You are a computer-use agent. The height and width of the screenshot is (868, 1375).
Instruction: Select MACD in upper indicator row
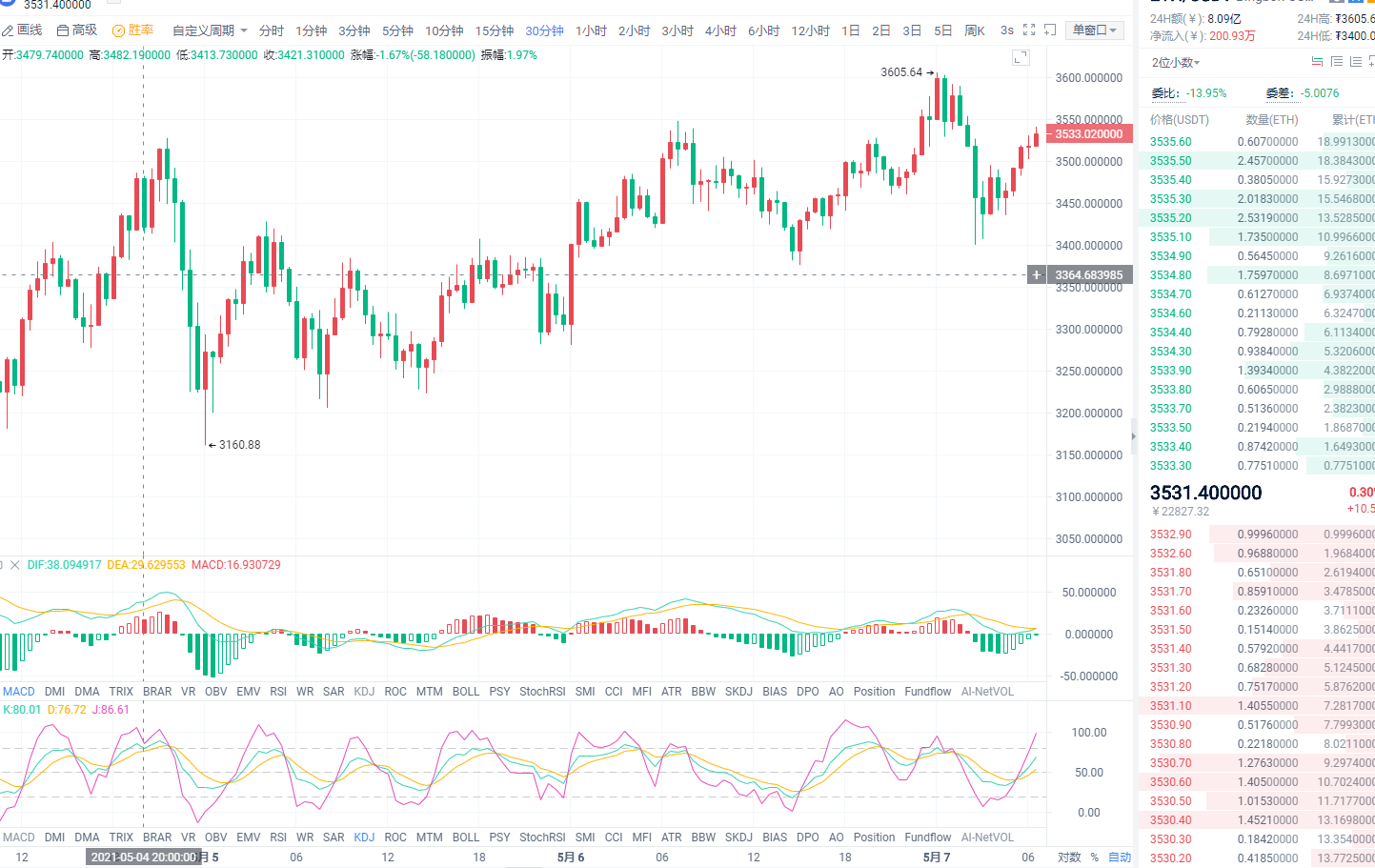(19, 692)
